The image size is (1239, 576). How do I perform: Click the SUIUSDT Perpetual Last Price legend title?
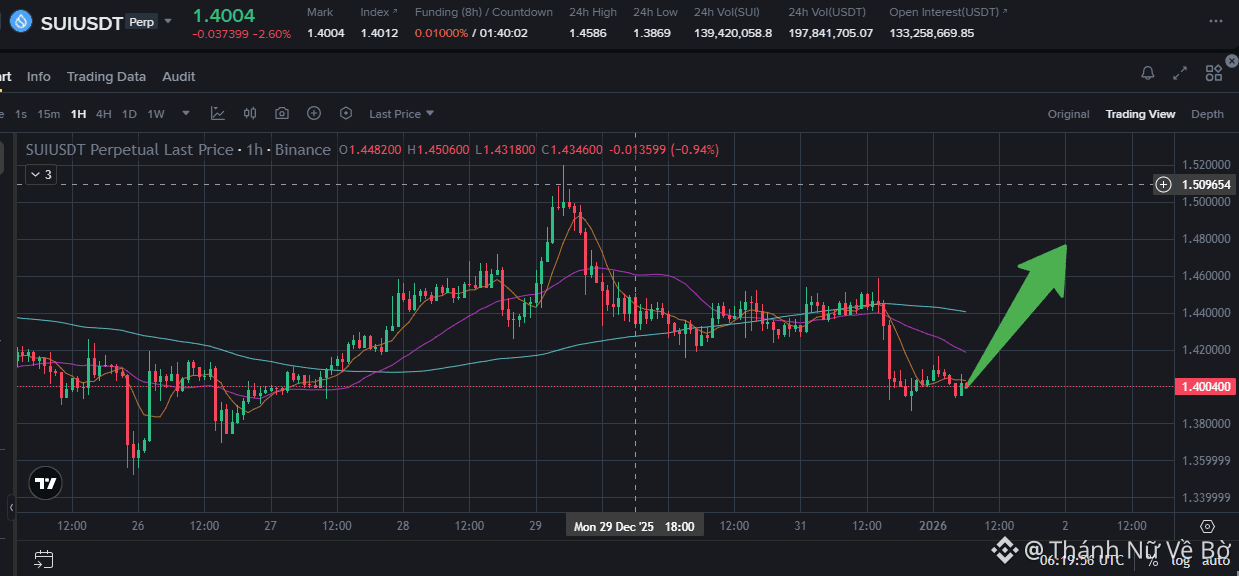[178, 149]
